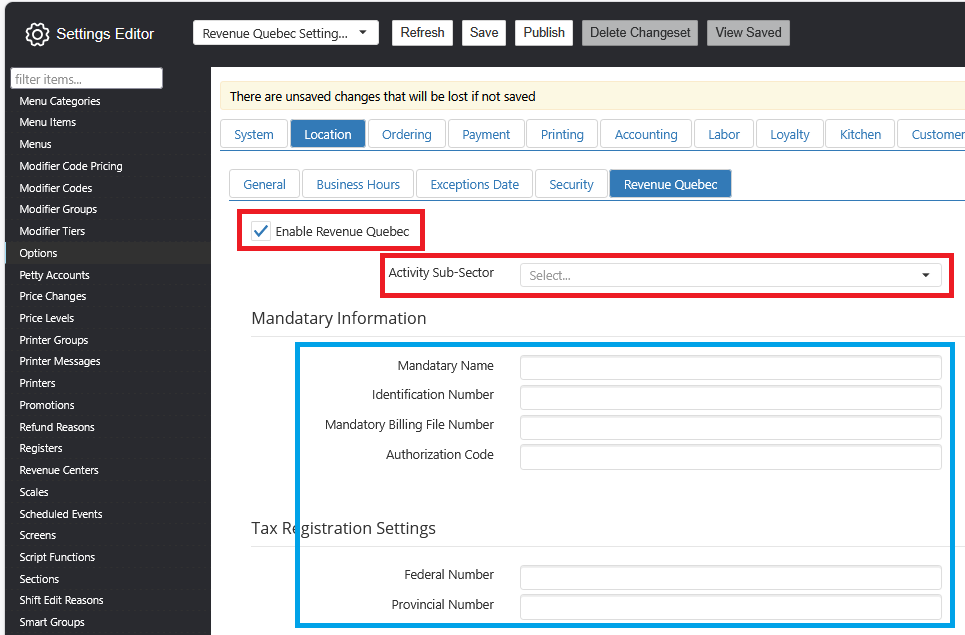
Task: Select Printer Messages in the sidebar
Action: pyautogui.click(x=60, y=361)
